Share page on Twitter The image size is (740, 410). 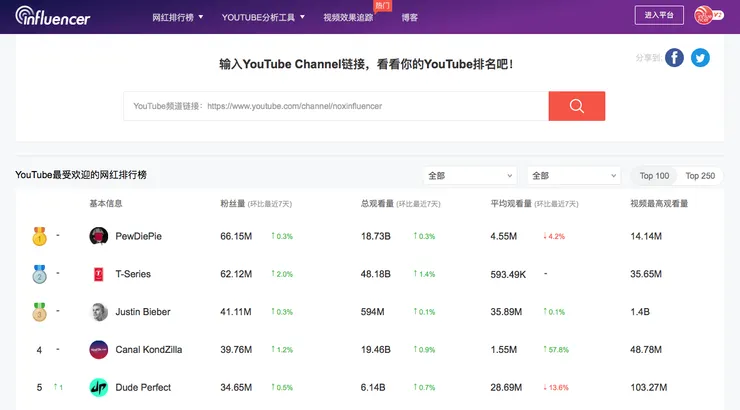coord(700,58)
